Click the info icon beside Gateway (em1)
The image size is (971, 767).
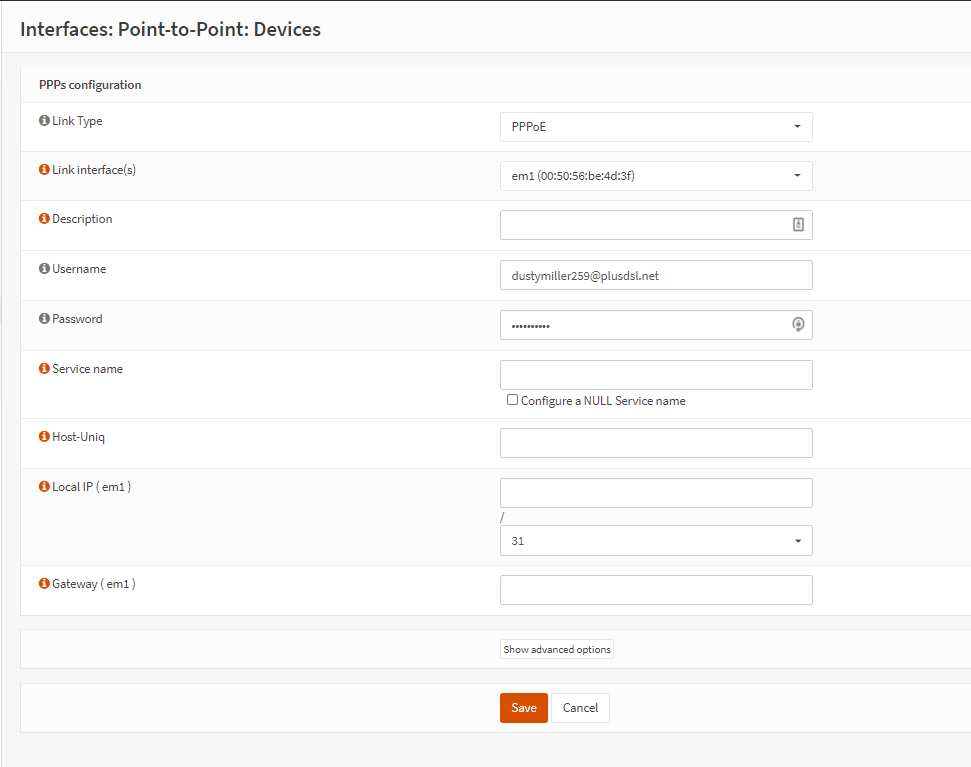pyautogui.click(x=44, y=583)
